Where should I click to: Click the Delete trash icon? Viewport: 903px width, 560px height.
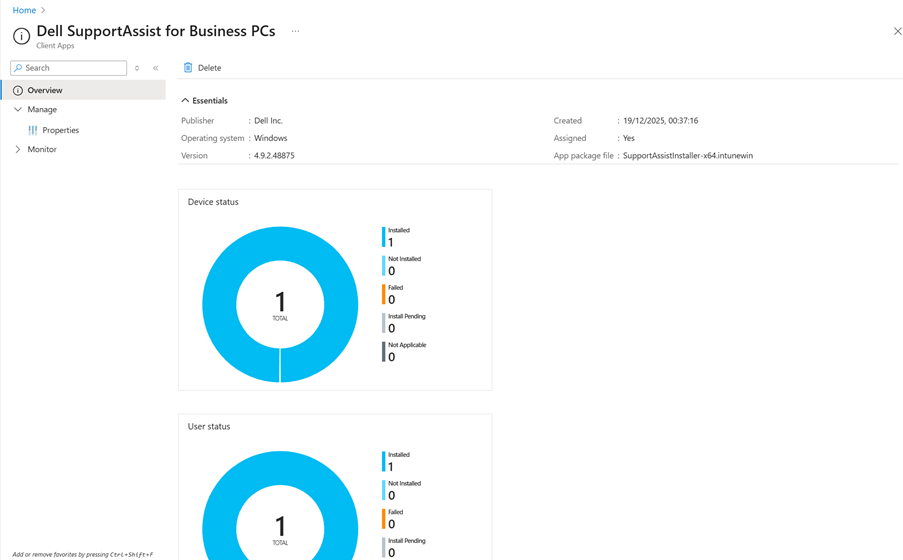click(188, 68)
